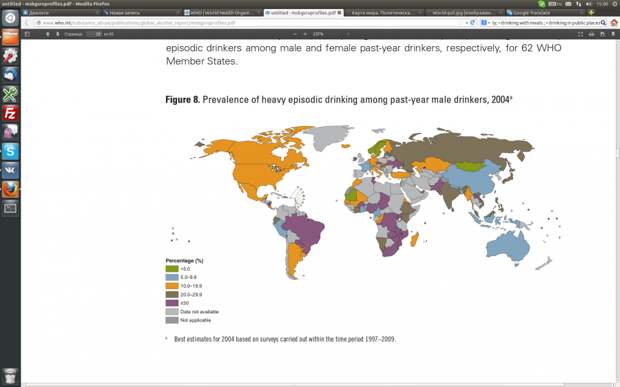Image resolution: width=620 pixels, height=387 pixels.
Task: Open the system power menu gear
Action: [x=615, y=4]
